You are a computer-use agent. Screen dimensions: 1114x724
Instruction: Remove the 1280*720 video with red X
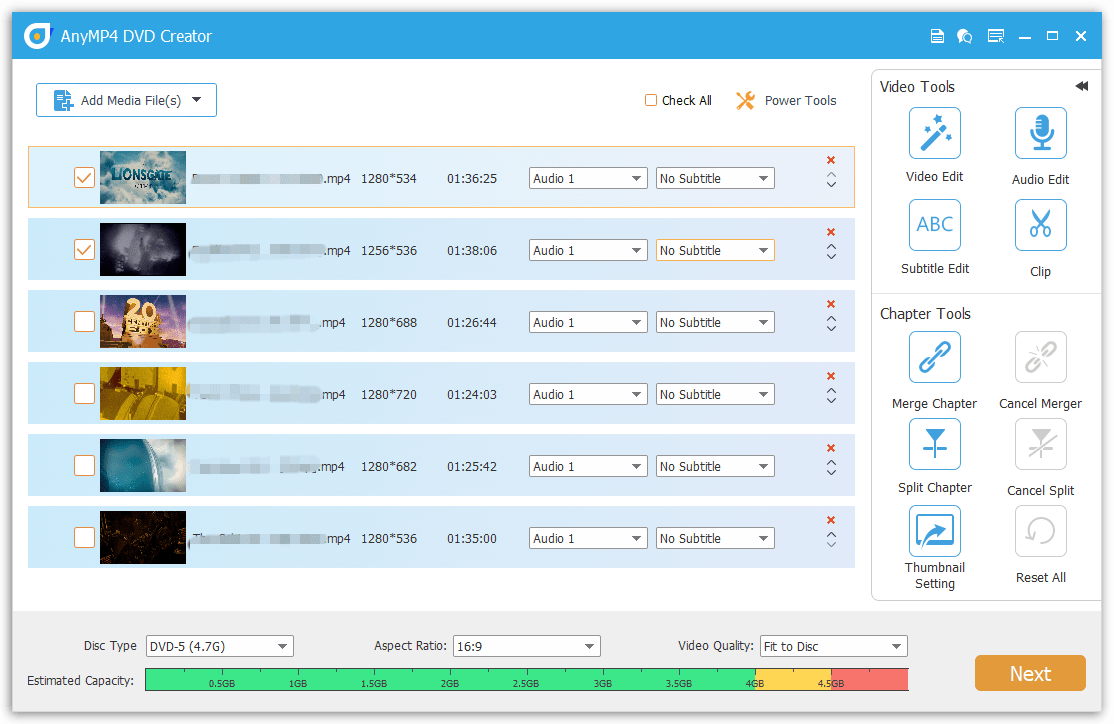pyautogui.click(x=831, y=376)
